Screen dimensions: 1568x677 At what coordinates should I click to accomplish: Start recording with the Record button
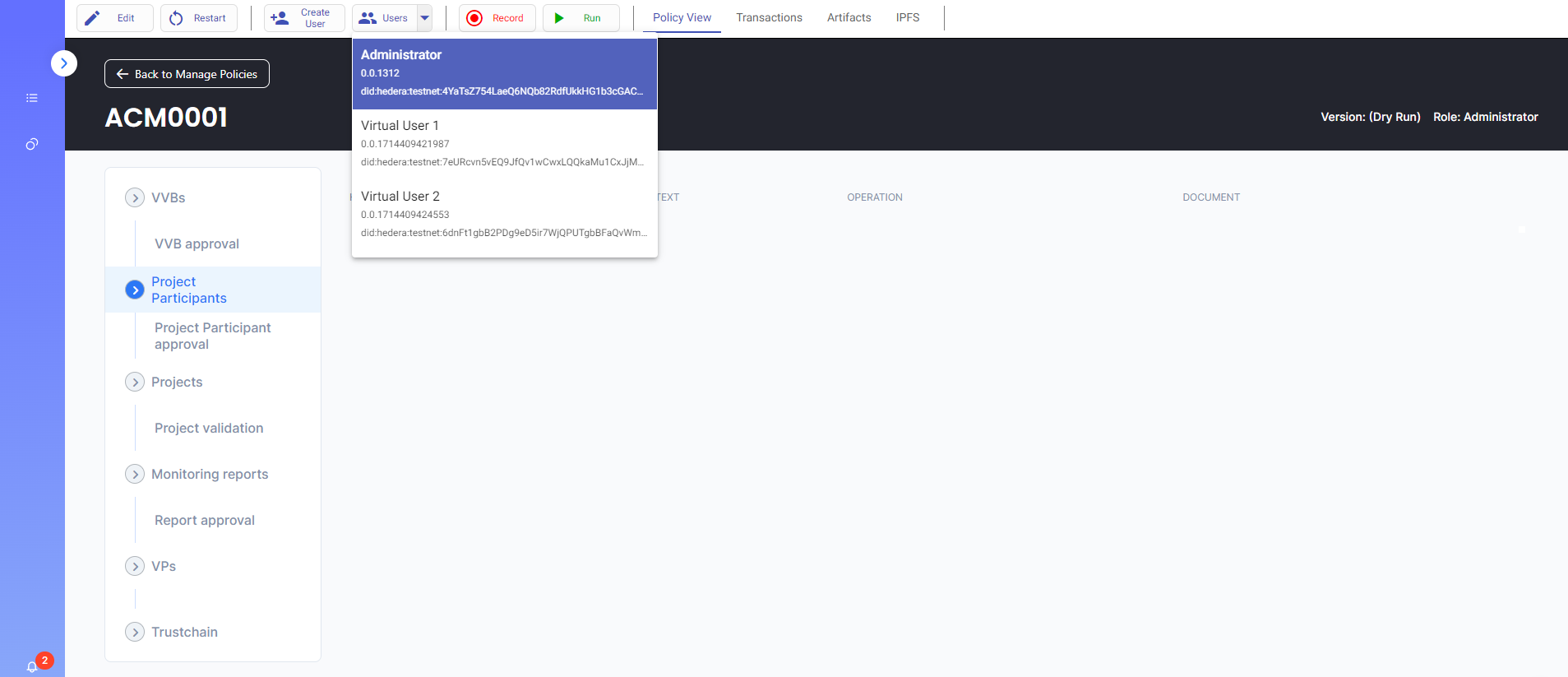[x=497, y=18]
